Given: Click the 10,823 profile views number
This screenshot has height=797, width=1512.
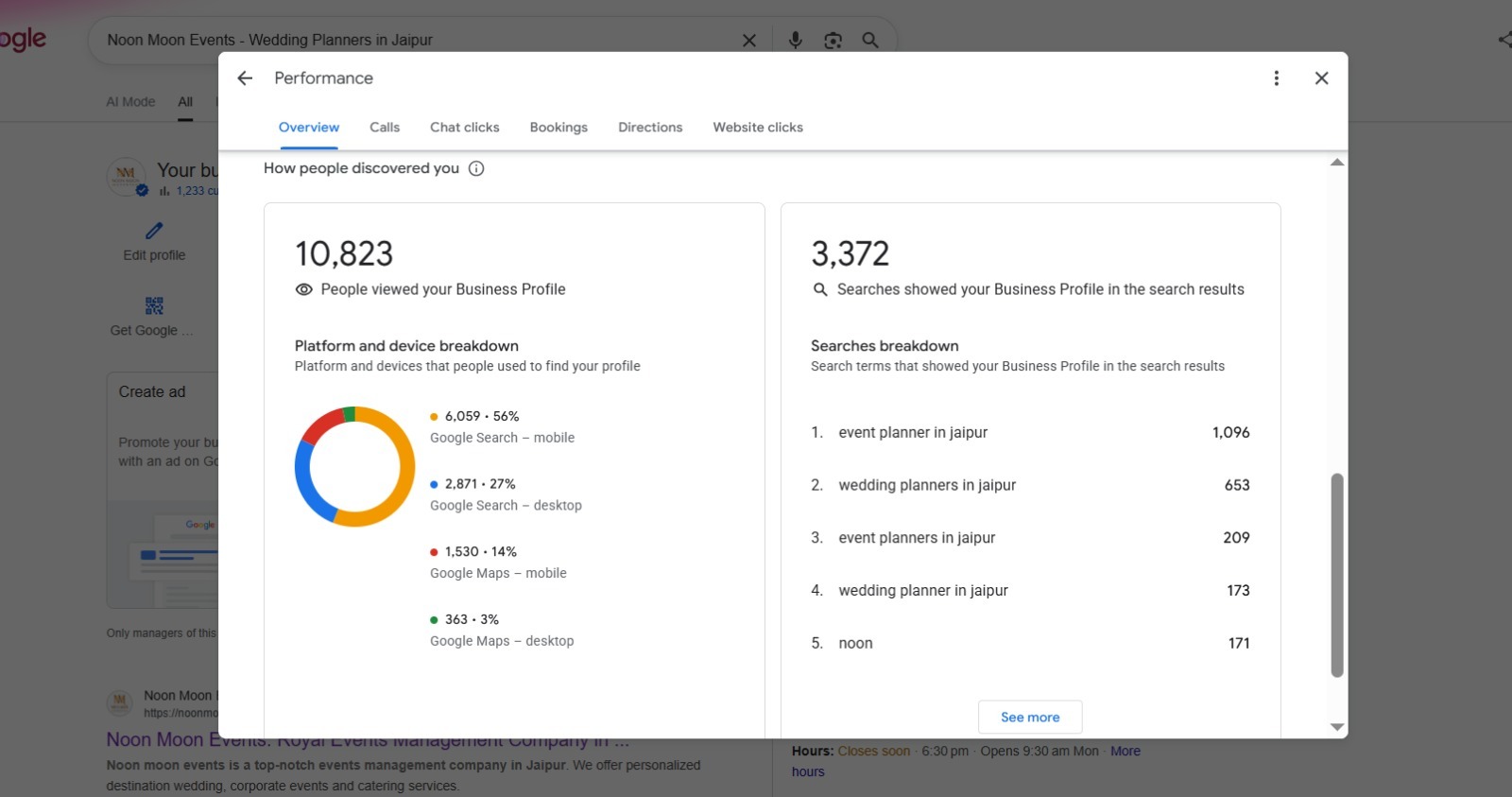Looking at the screenshot, I should [344, 253].
